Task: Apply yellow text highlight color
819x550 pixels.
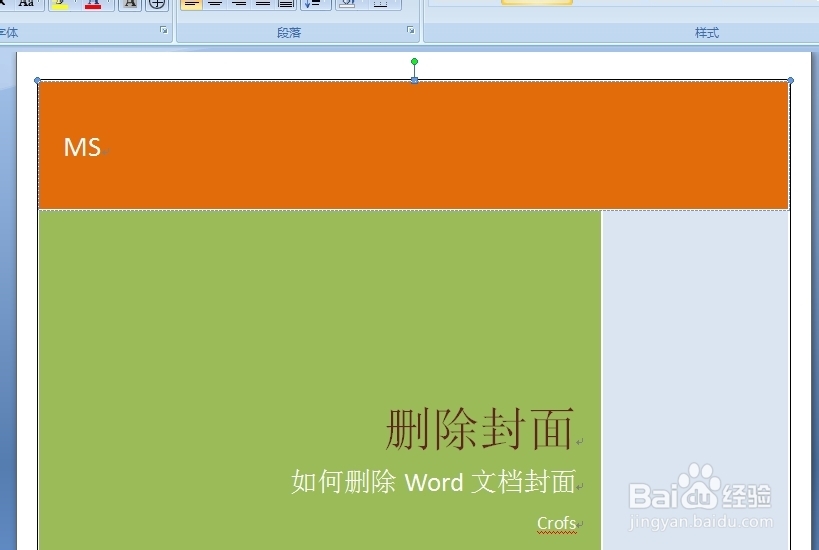Action: point(60,4)
